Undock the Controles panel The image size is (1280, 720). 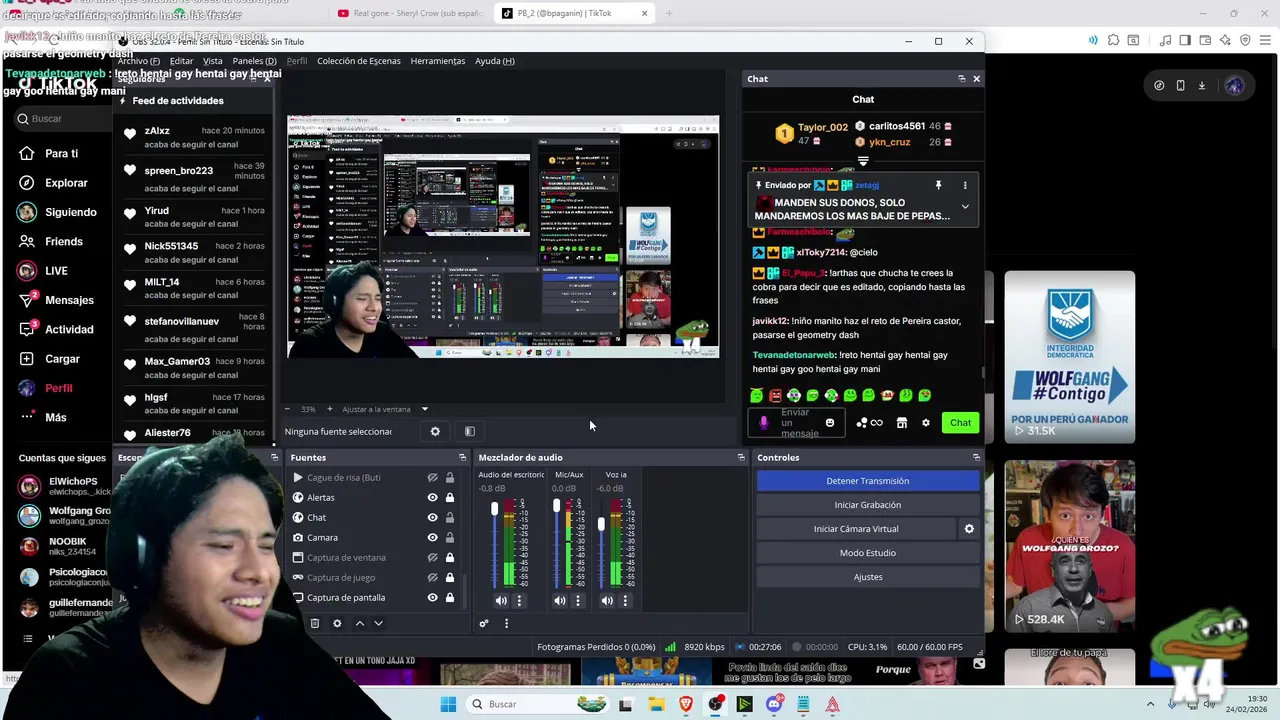[x=976, y=458]
